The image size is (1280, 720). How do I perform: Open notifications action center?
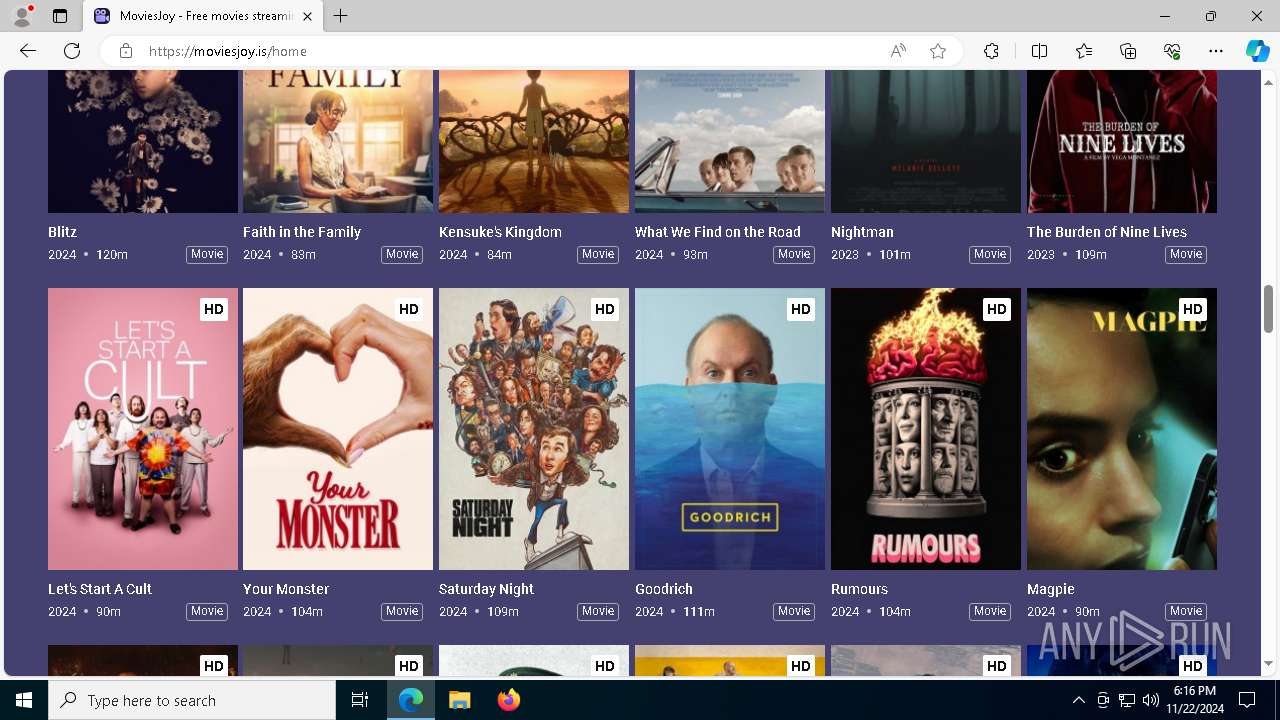[x=1247, y=700]
